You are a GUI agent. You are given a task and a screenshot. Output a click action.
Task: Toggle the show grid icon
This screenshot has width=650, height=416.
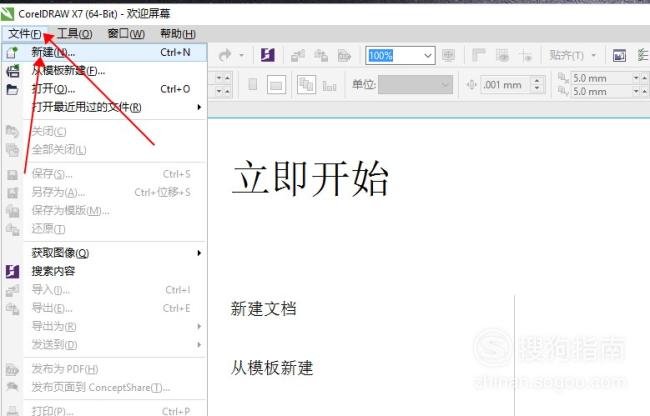pos(502,55)
